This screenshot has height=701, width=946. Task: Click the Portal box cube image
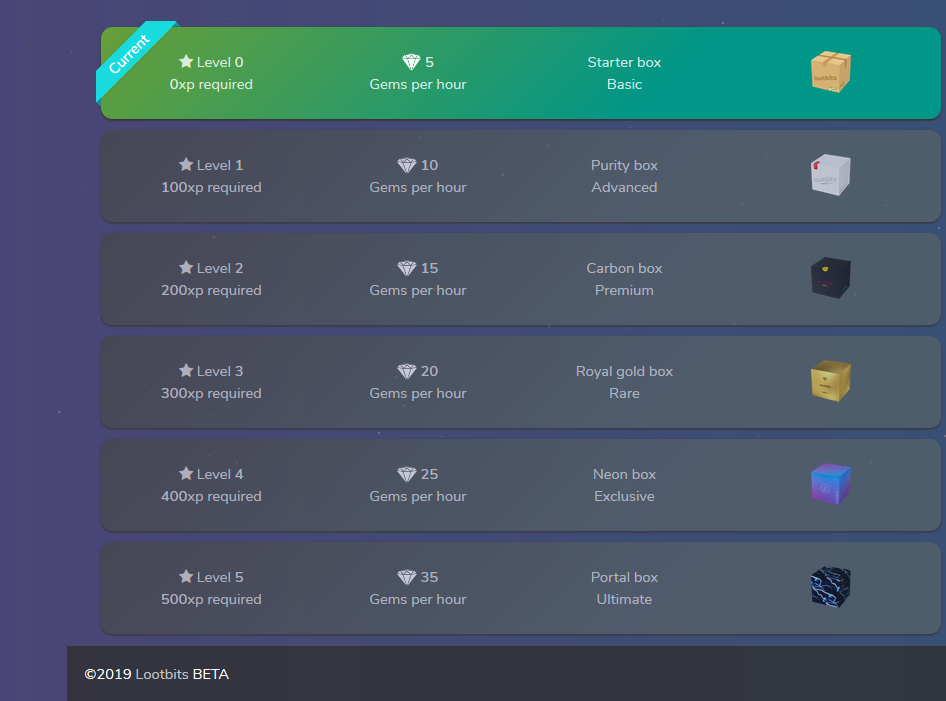tap(829, 587)
